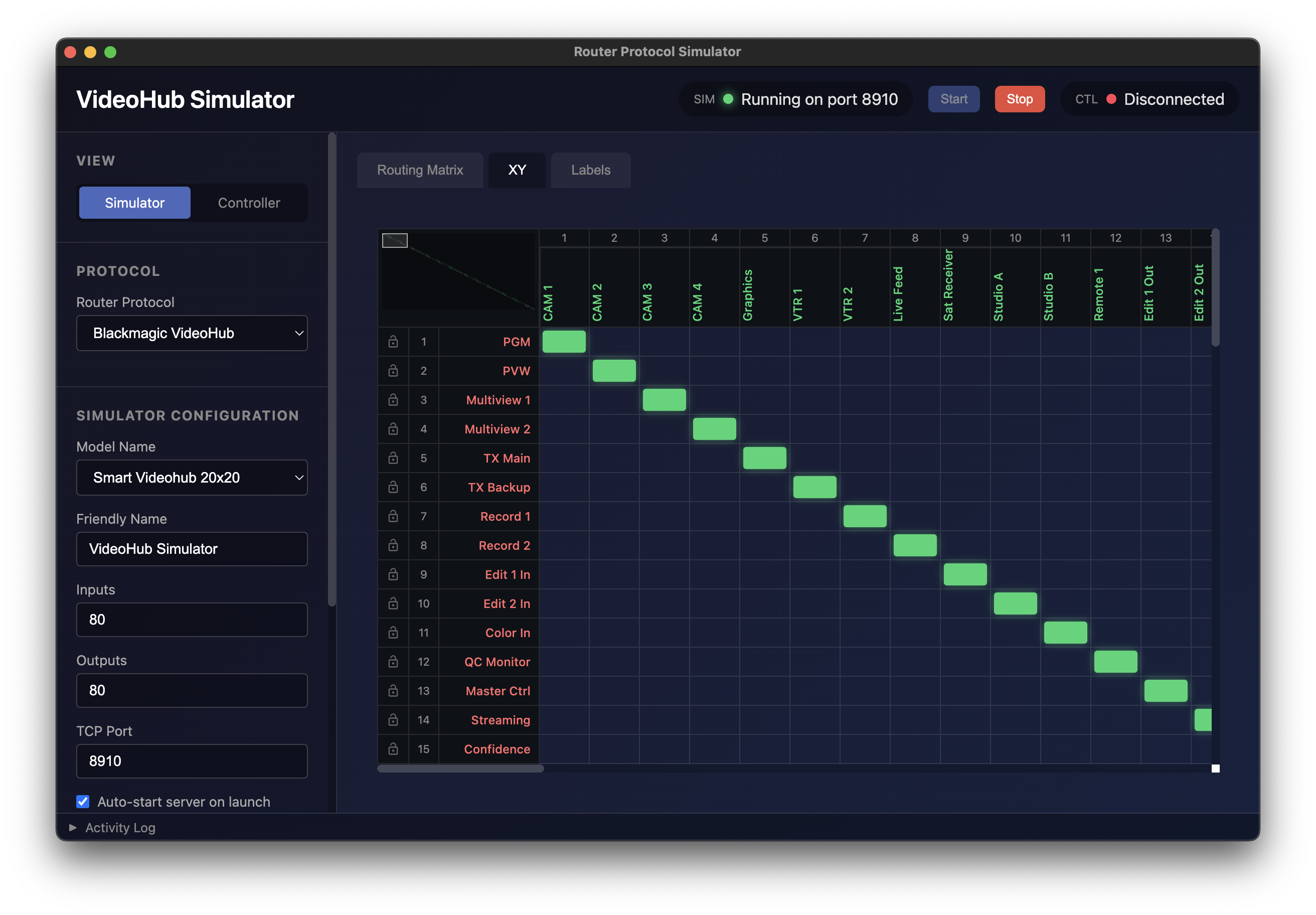Select the Sat Receiver column header
The height and width of the screenshot is (915, 1316).
(965, 287)
